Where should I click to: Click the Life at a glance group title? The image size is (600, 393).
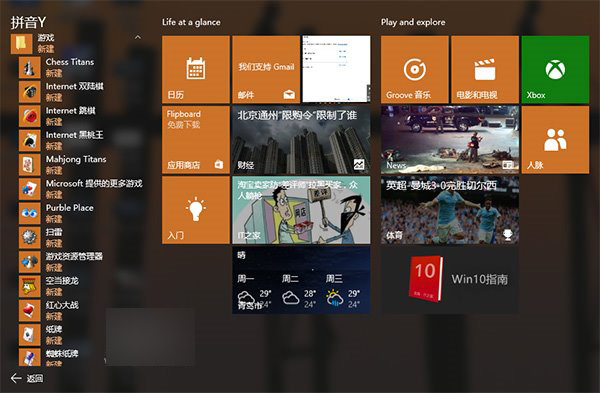pos(191,22)
